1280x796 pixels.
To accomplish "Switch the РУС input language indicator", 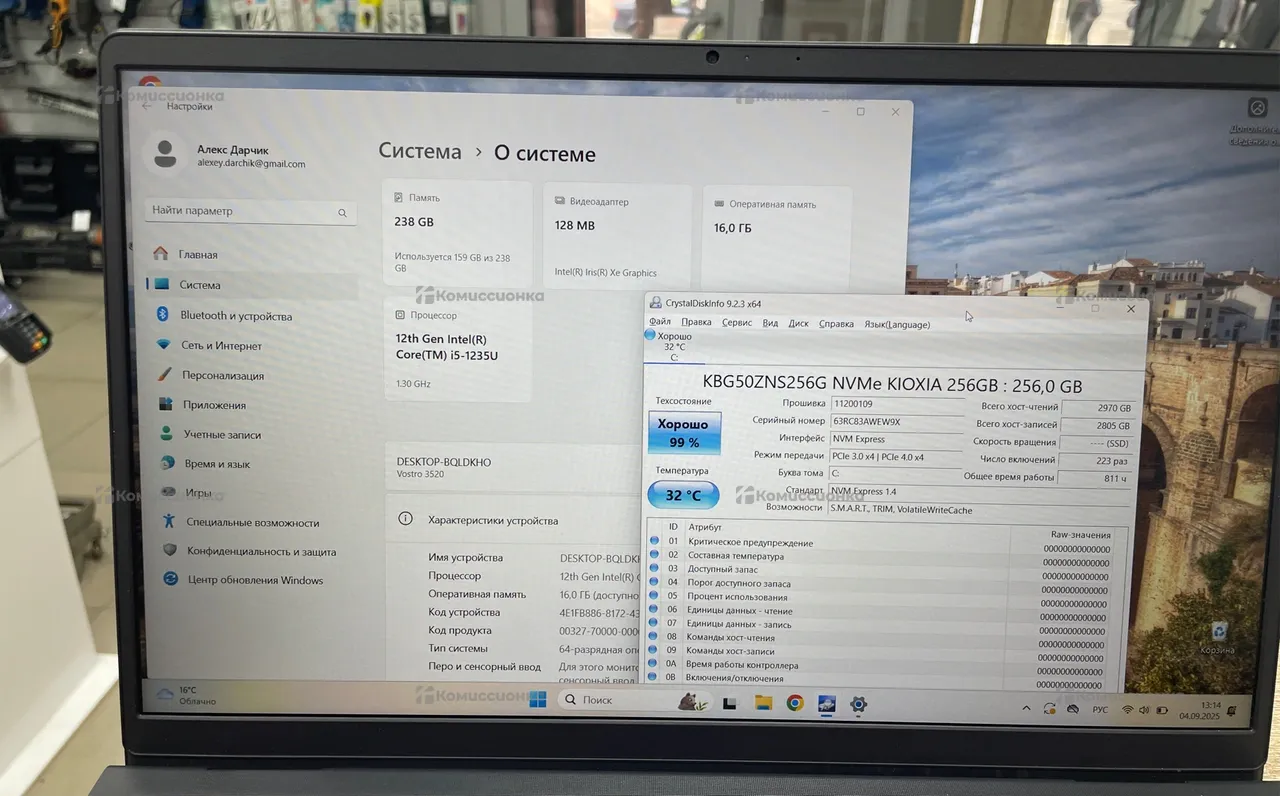I will click(1100, 709).
